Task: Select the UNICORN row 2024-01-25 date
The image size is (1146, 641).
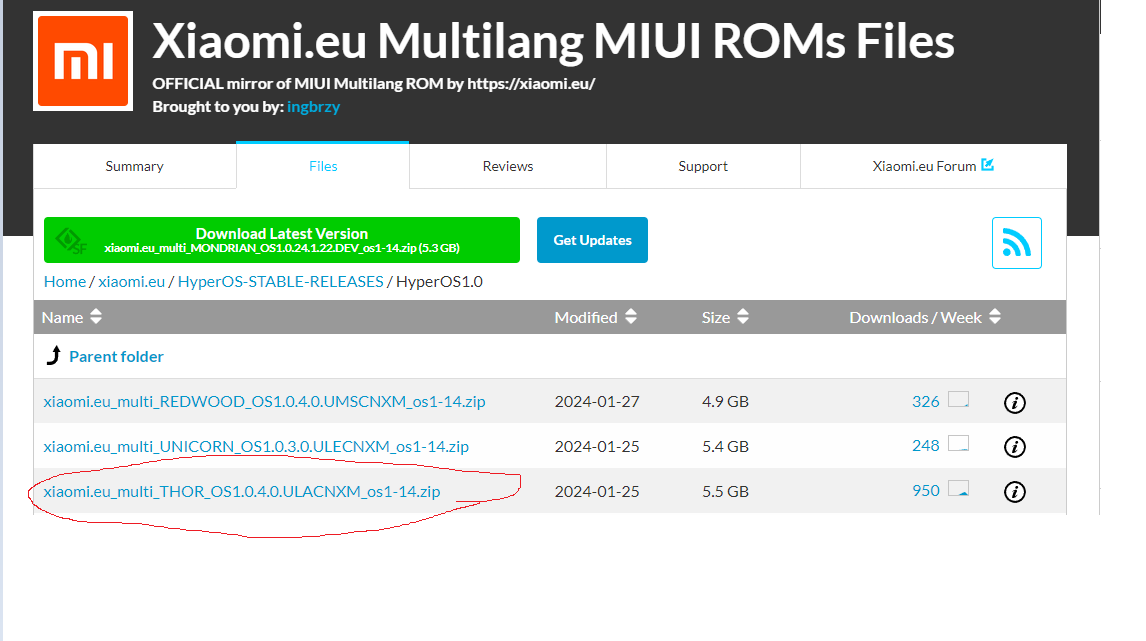Action: (597, 446)
